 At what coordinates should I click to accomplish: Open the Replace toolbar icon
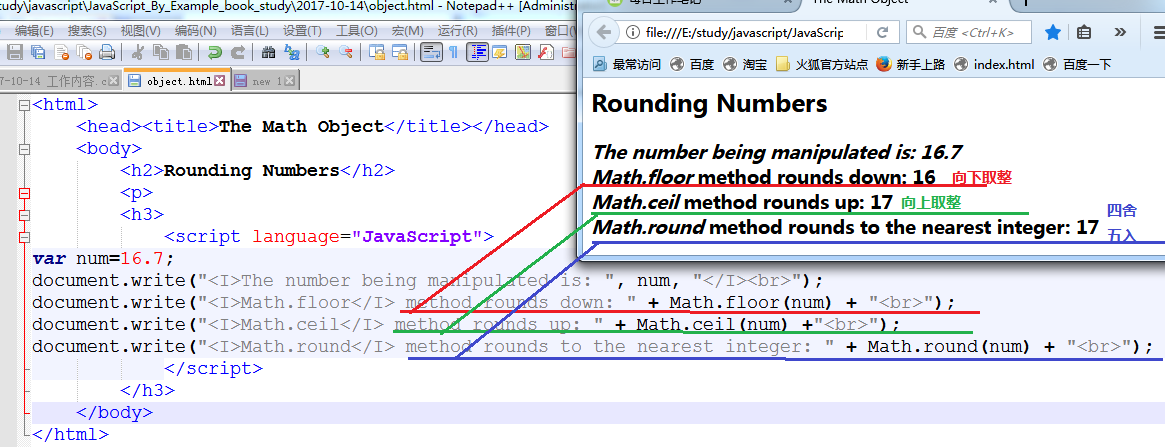pos(291,52)
